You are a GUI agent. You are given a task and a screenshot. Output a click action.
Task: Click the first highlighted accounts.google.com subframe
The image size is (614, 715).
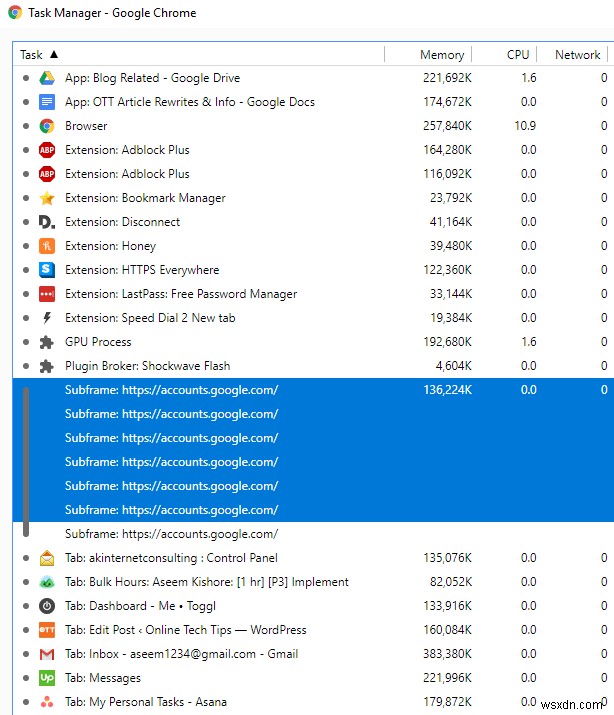tap(313, 390)
